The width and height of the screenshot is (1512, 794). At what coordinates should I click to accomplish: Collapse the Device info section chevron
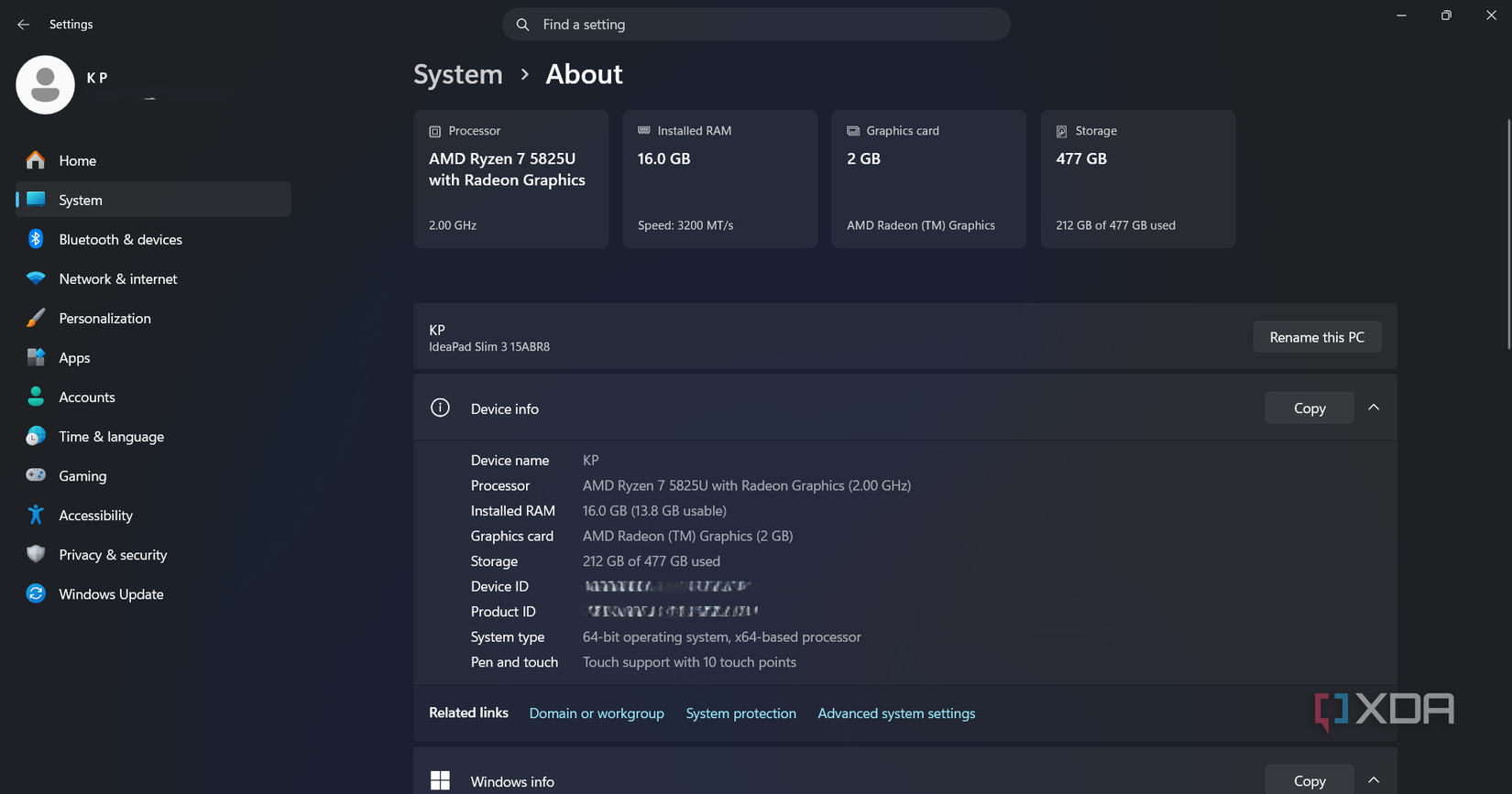point(1374,408)
